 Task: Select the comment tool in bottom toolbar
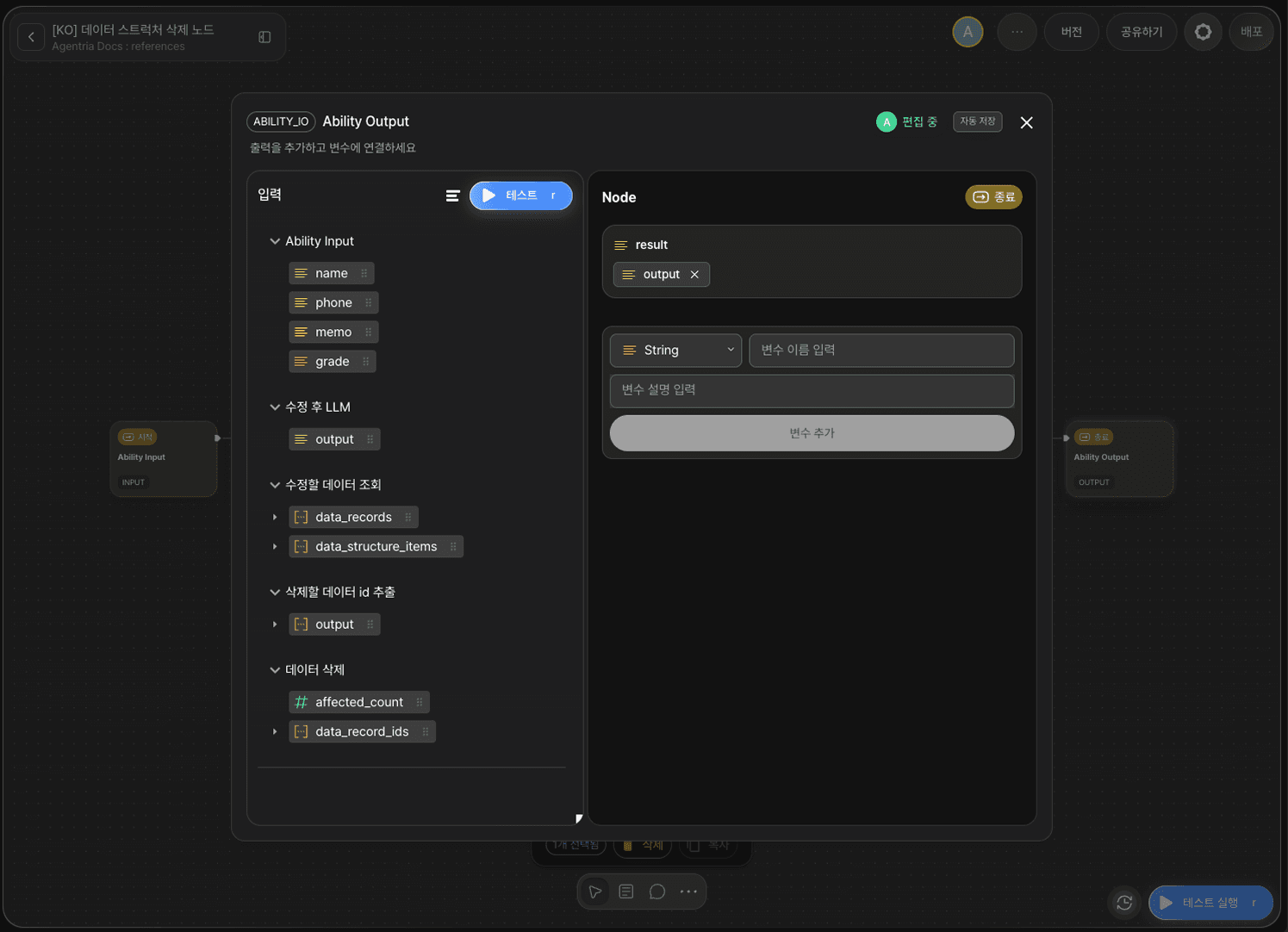pyautogui.click(x=657, y=892)
